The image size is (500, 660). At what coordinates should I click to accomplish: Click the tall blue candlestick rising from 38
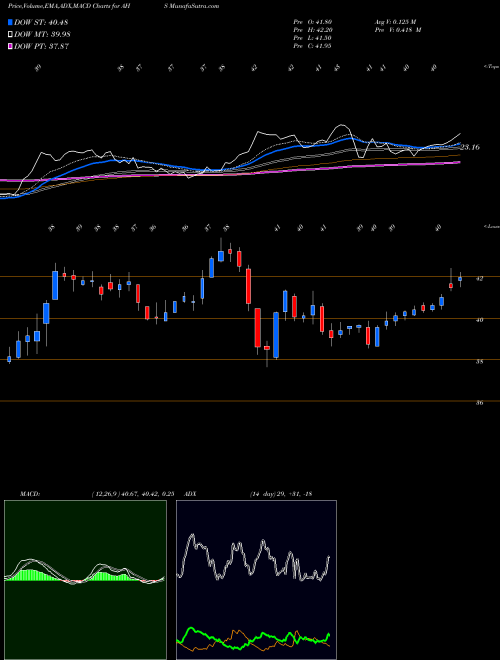click(x=276, y=335)
